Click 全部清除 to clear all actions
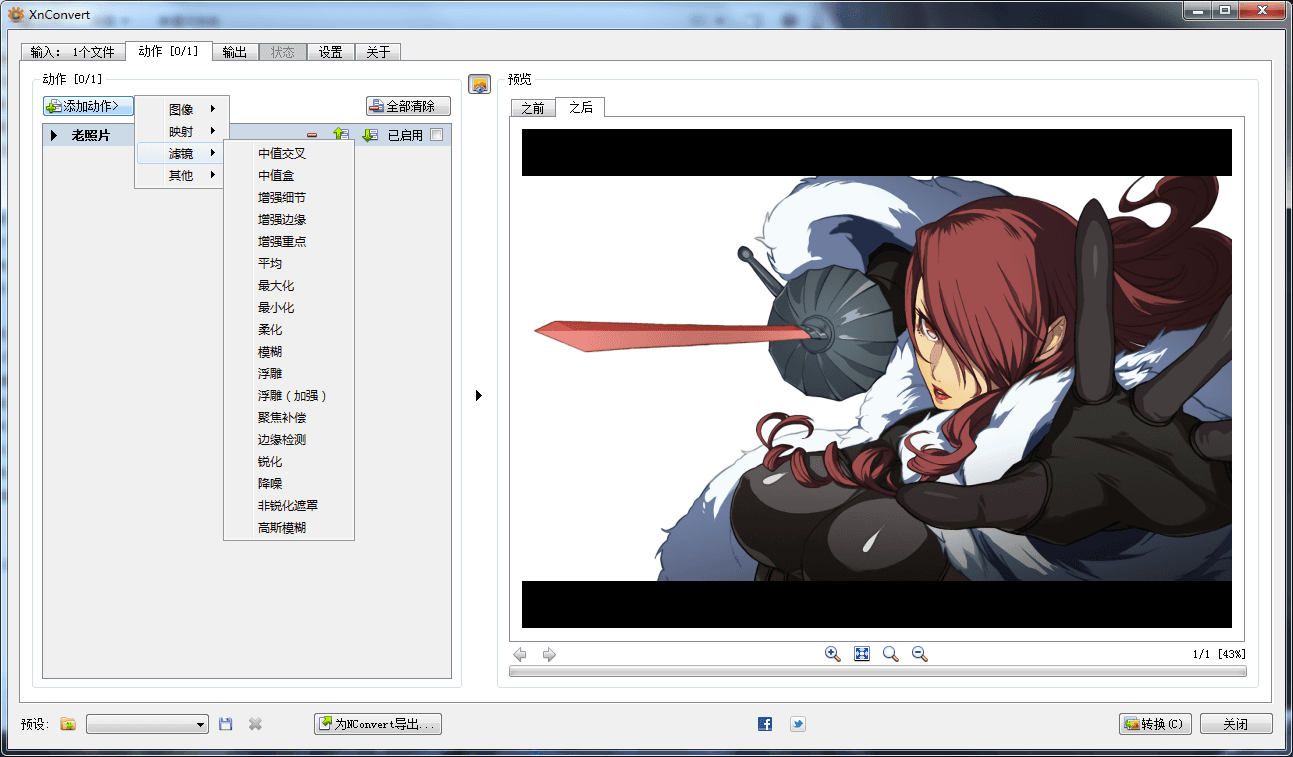Screen dimensions: 1293x757 tap(408, 106)
